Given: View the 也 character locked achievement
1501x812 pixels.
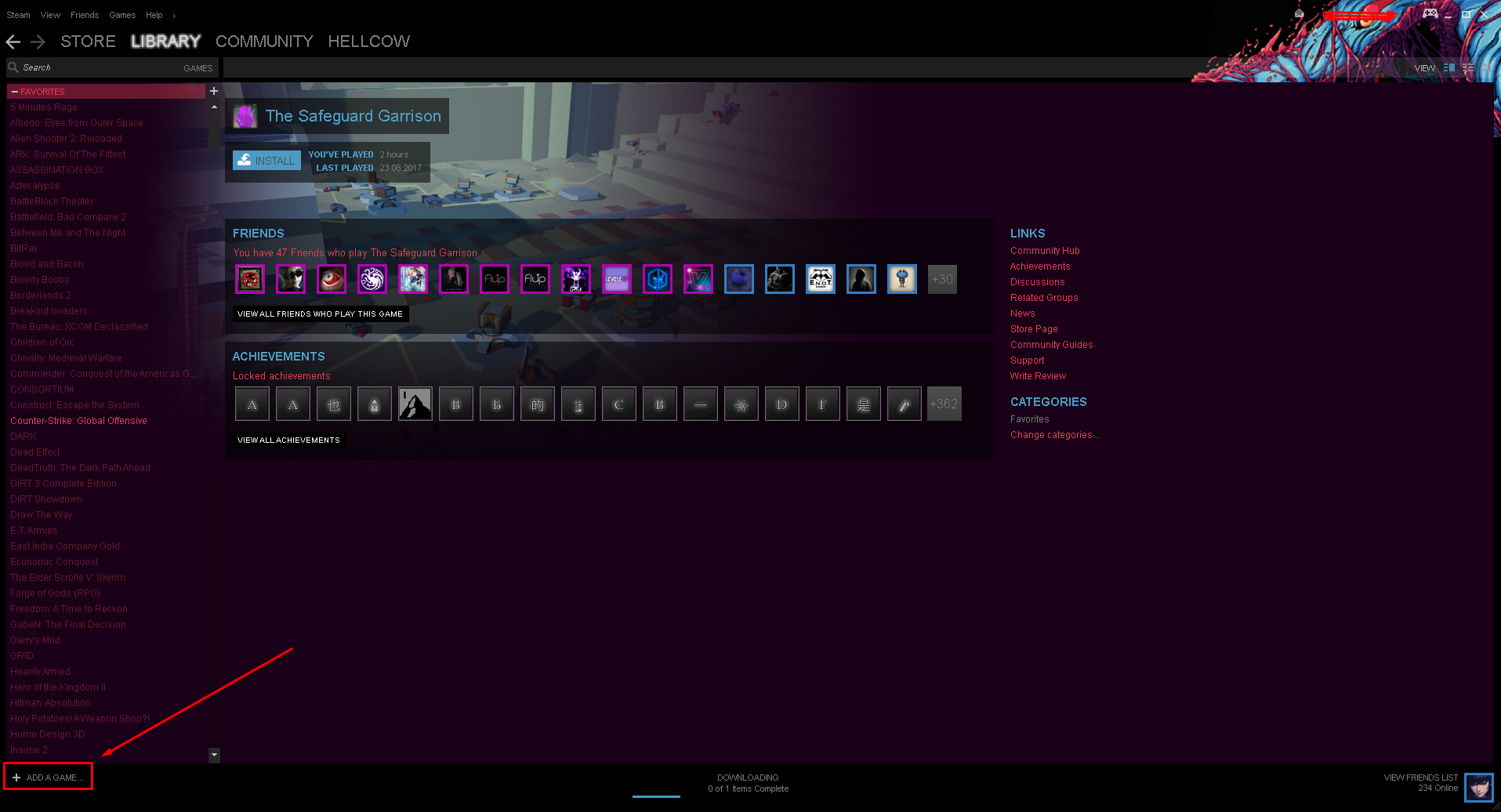Looking at the screenshot, I should point(334,404).
